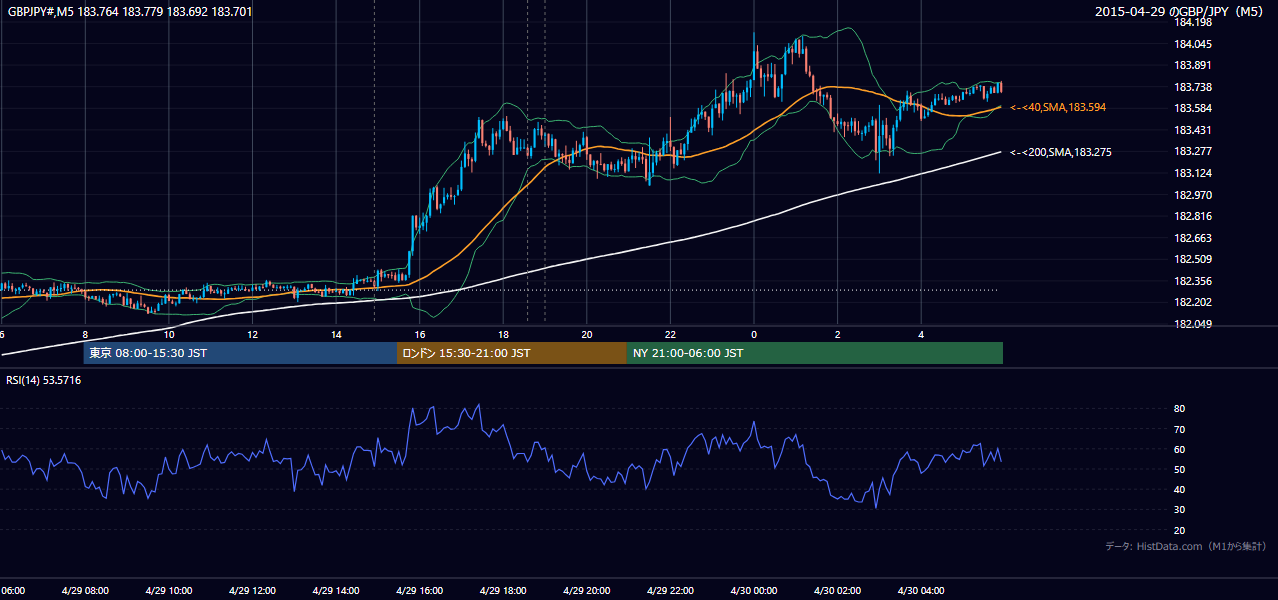Select the London 15:30-21:00 JST session bar
Viewport: 1278px width, 600px height.
click(x=512, y=353)
